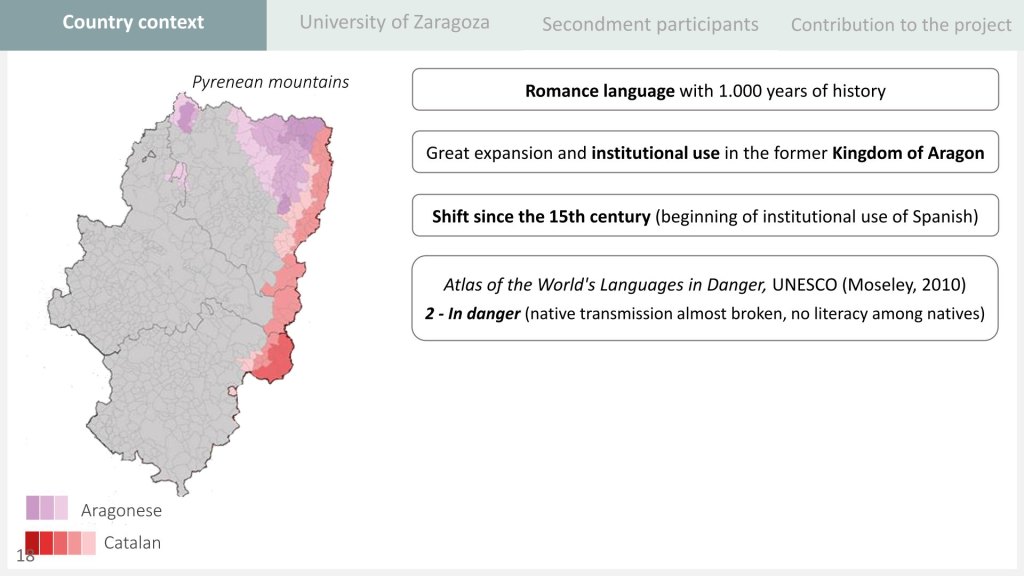Pick the lightest pink Aragonese legend swatch
The width and height of the screenshot is (1024, 576).
pos(62,508)
